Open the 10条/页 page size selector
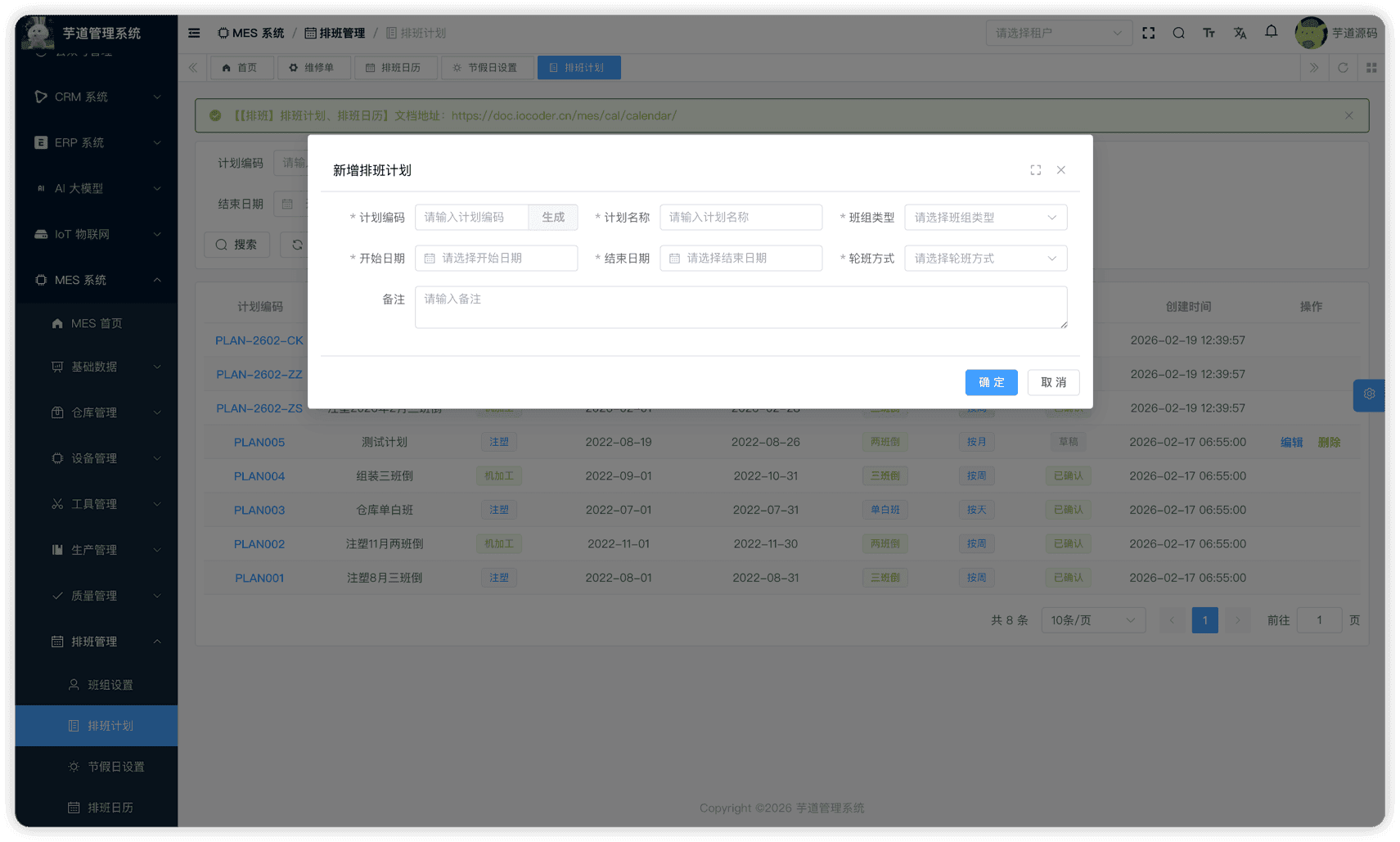 [1092, 619]
